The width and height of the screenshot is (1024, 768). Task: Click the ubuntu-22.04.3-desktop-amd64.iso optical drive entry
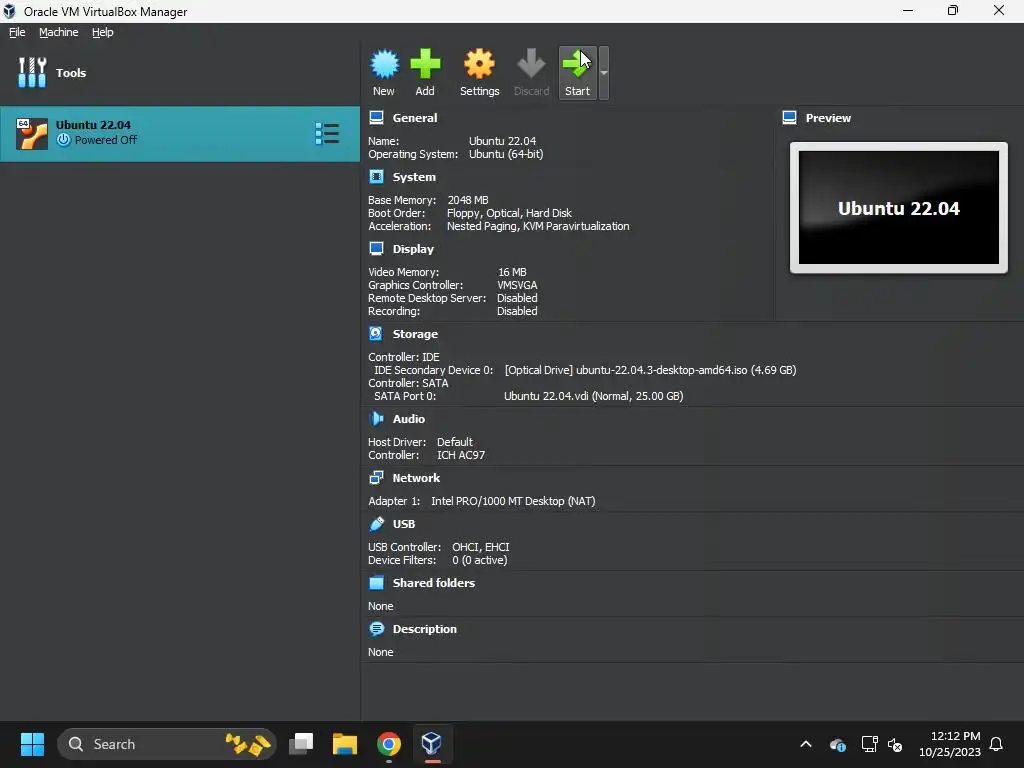[x=650, y=370]
